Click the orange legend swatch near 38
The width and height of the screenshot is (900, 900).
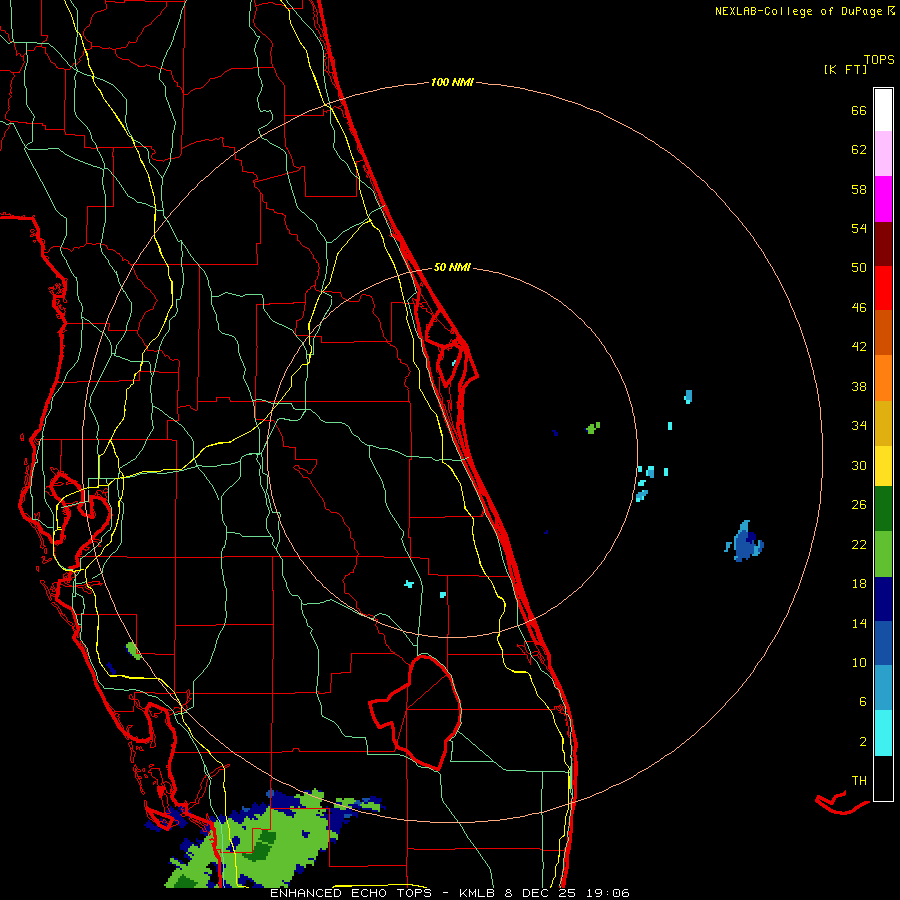pos(883,378)
